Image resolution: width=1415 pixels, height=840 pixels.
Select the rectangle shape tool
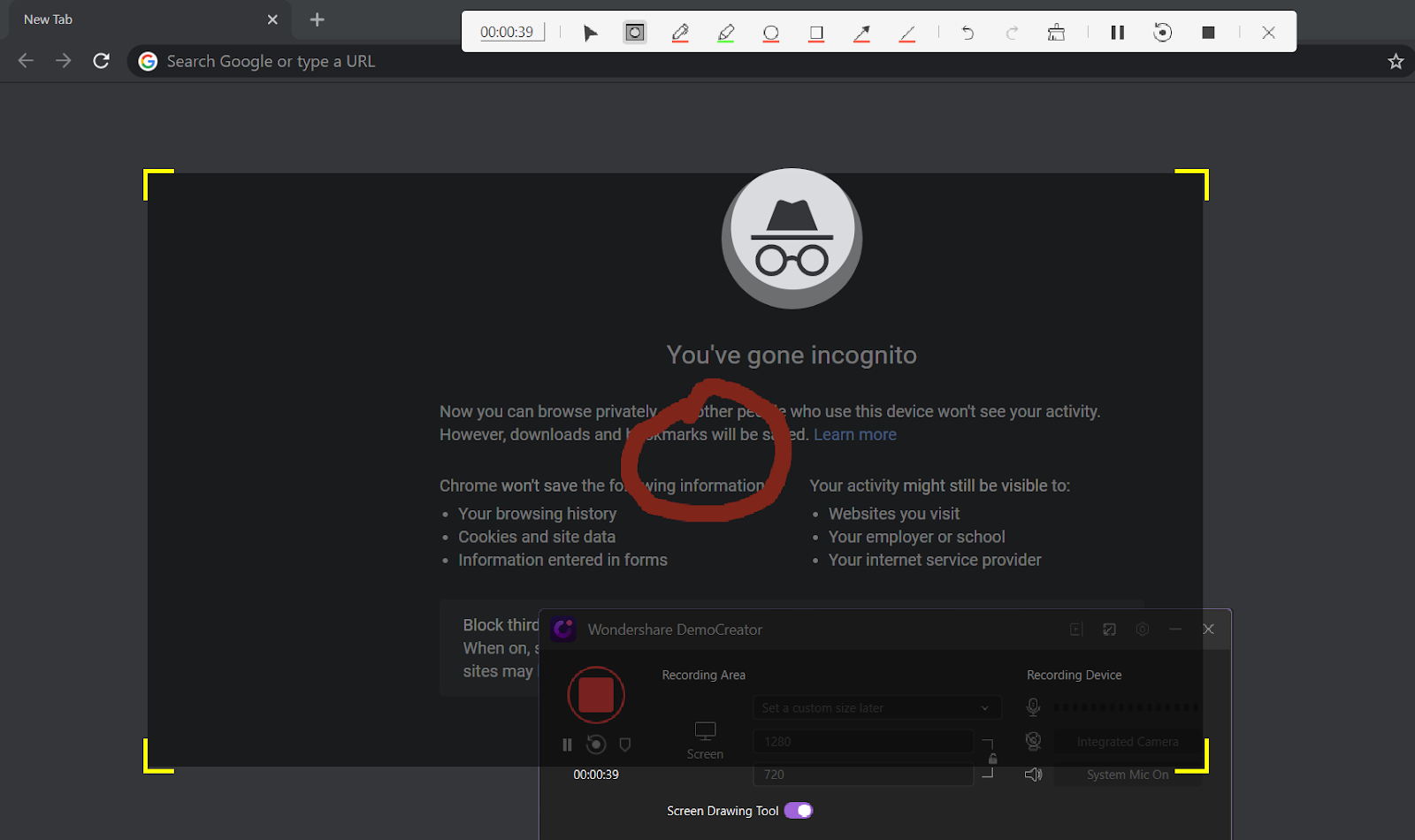tap(816, 33)
